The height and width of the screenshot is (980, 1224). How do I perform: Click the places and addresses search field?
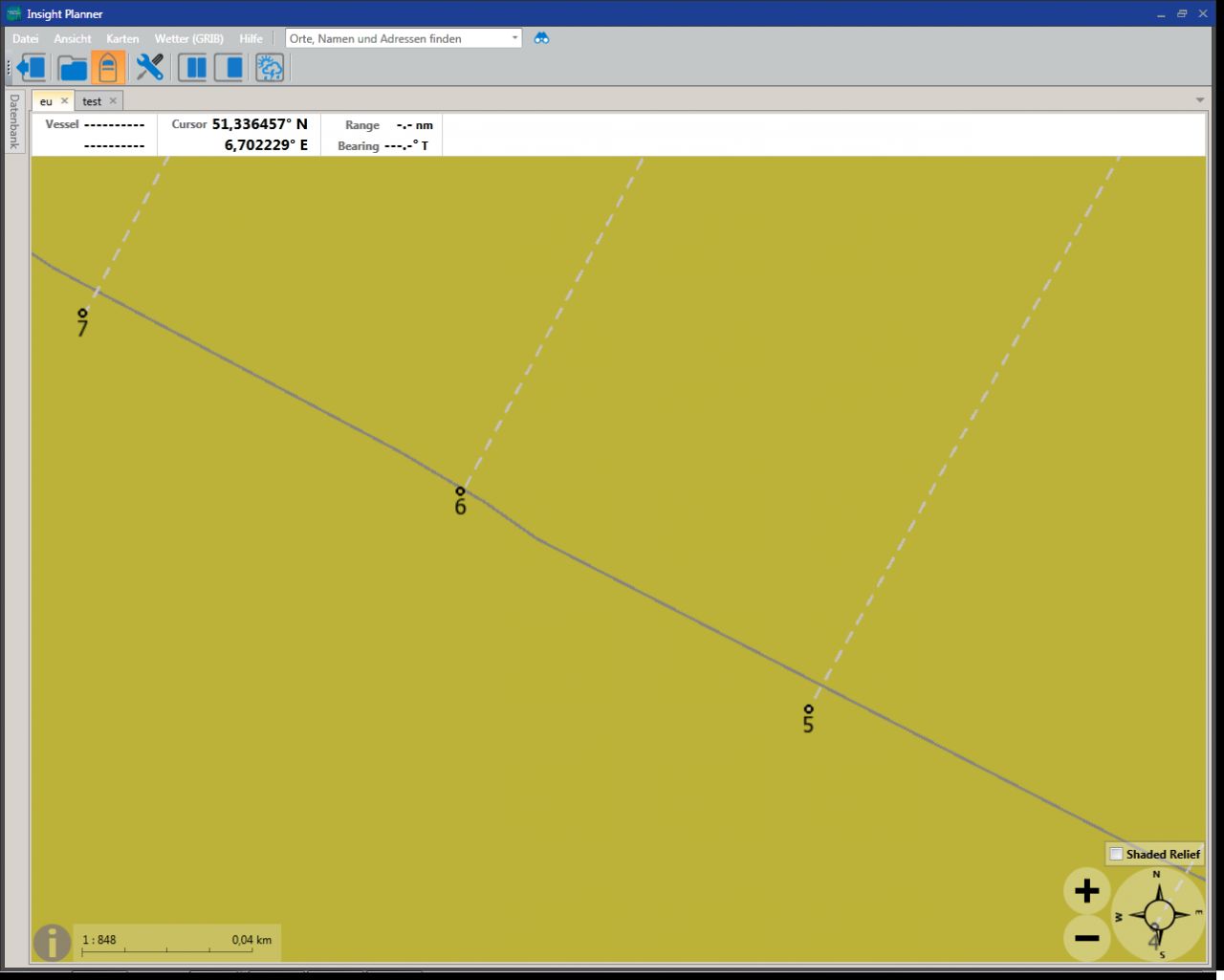[x=397, y=38]
